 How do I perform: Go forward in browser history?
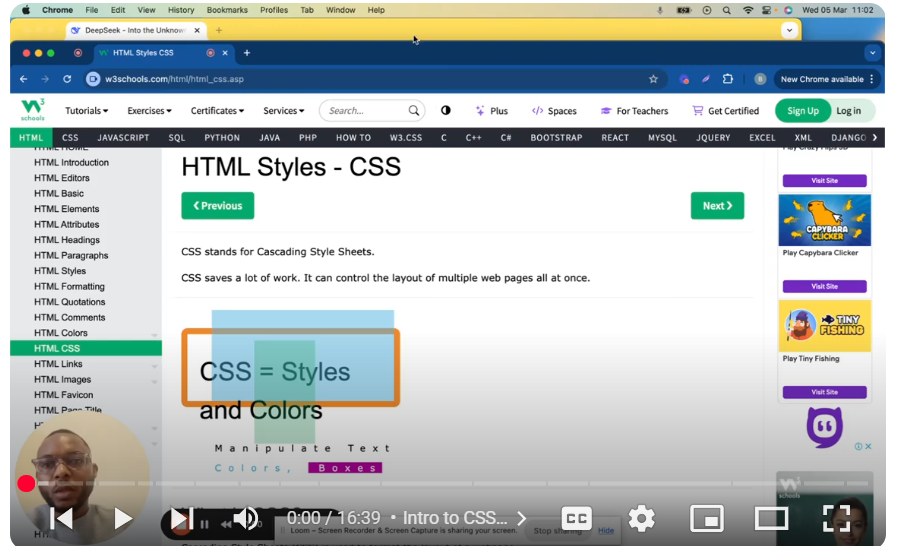pos(45,79)
